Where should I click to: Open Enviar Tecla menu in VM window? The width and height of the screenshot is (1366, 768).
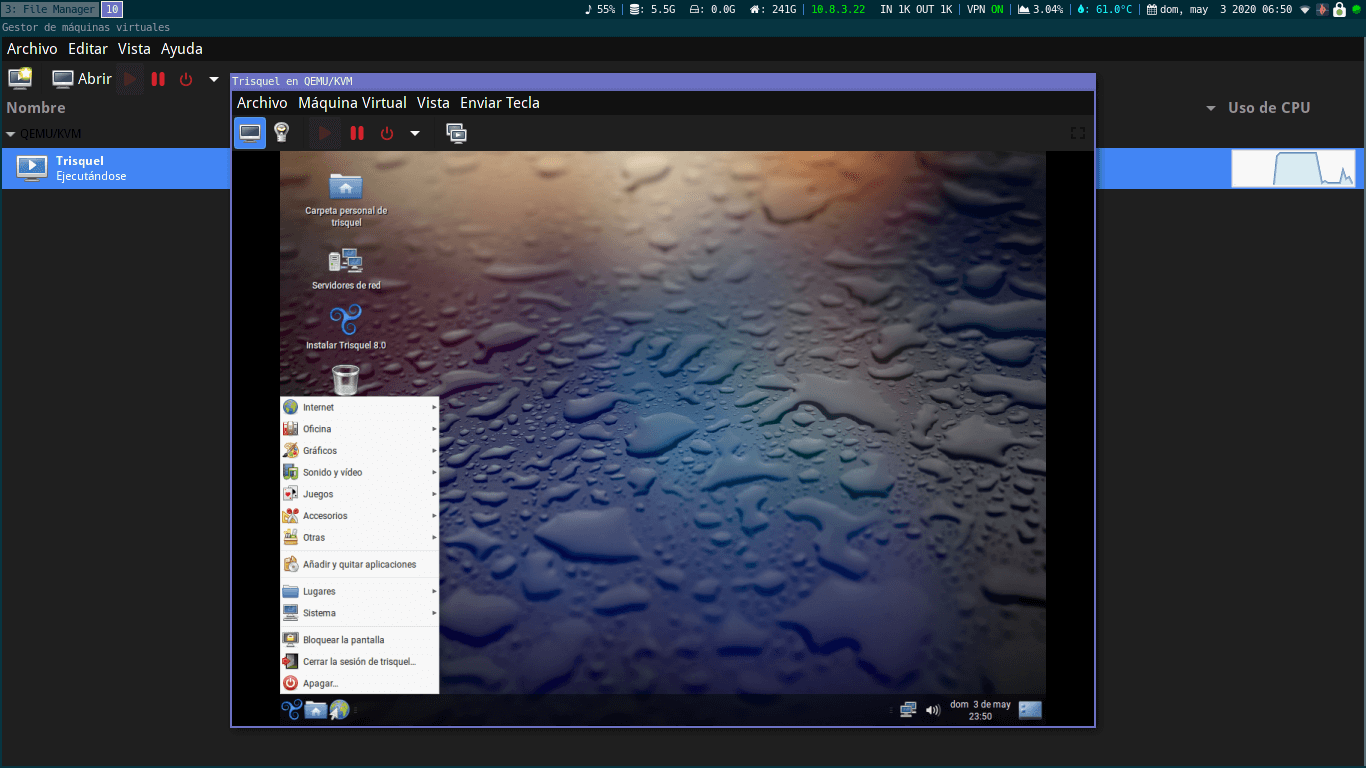(x=500, y=103)
